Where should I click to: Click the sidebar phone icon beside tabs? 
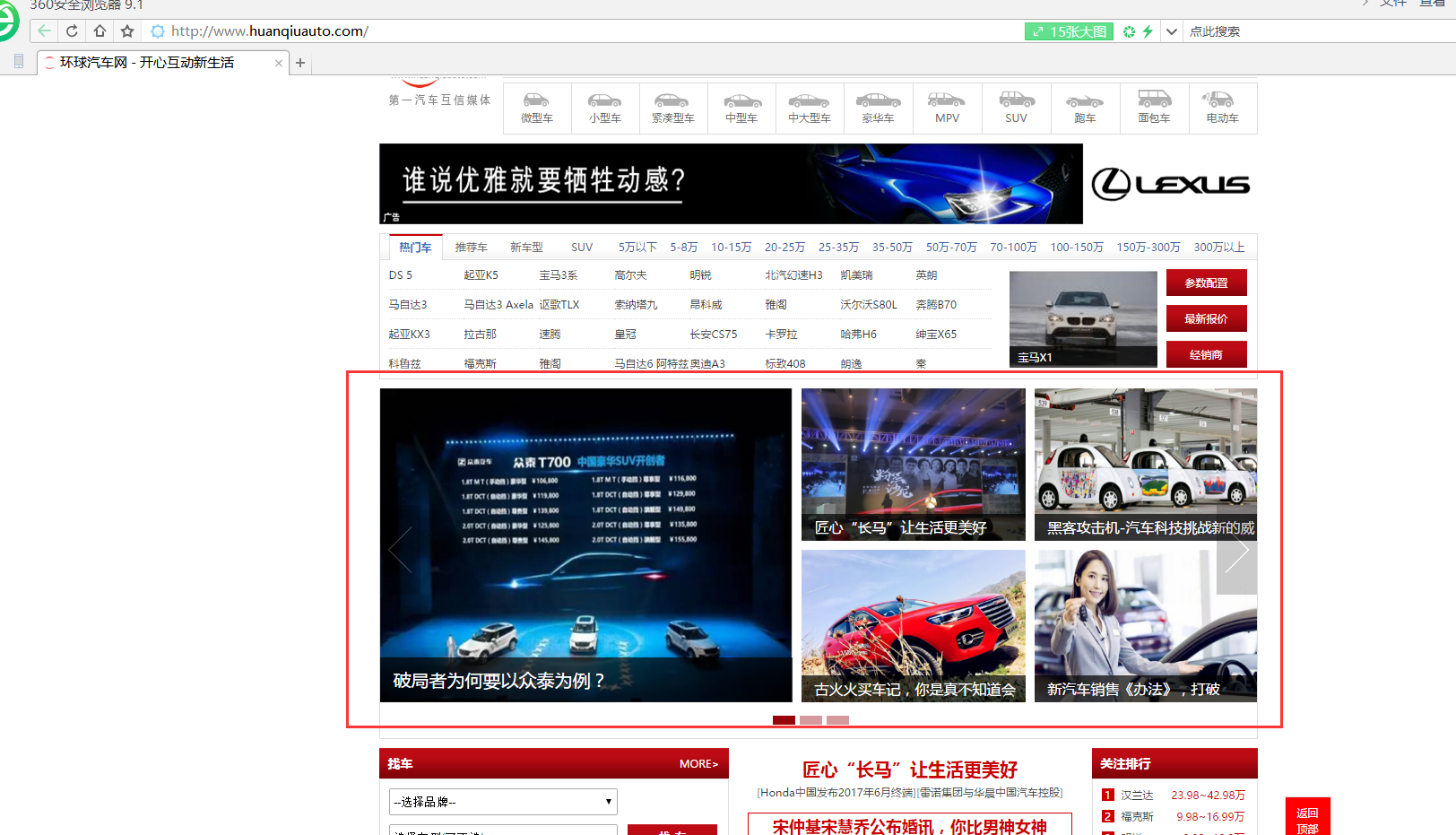pos(19,62)
